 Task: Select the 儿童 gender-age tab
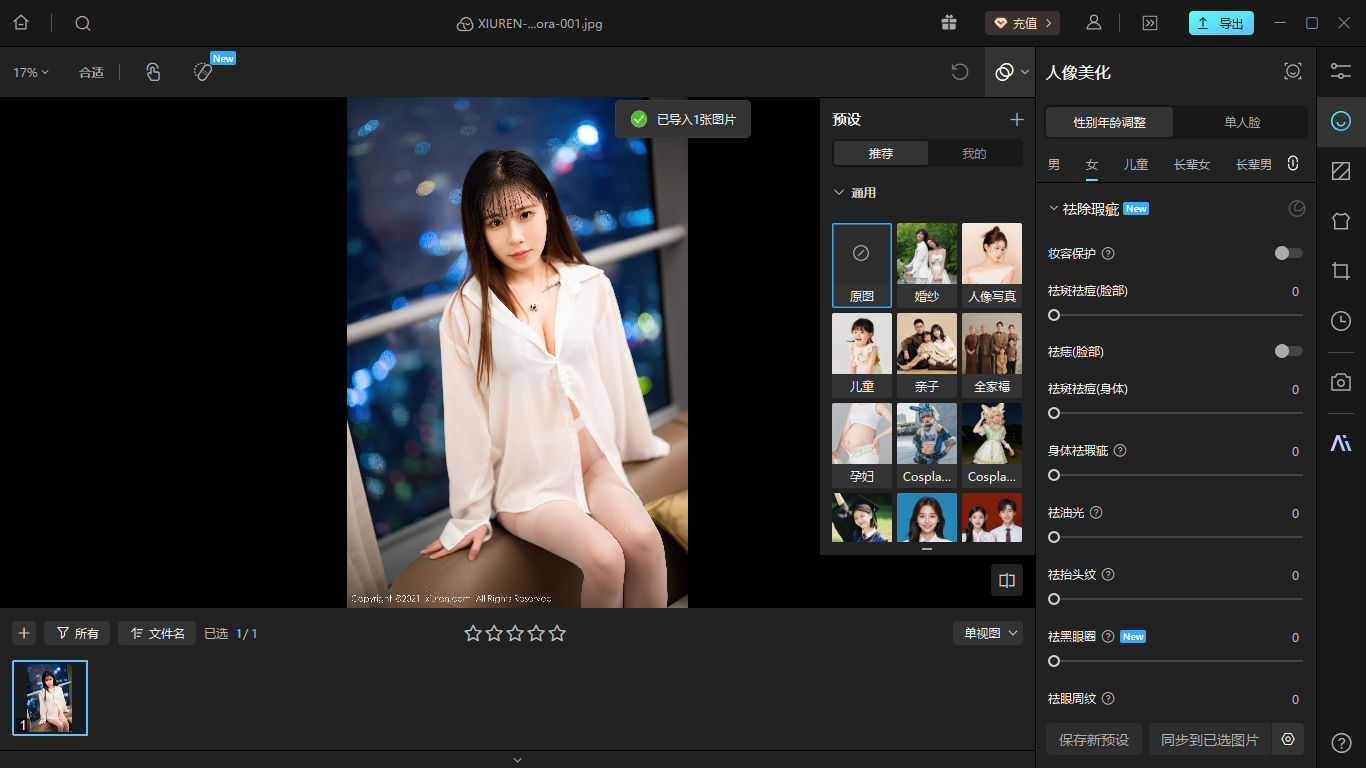(x=1135, y=164)
